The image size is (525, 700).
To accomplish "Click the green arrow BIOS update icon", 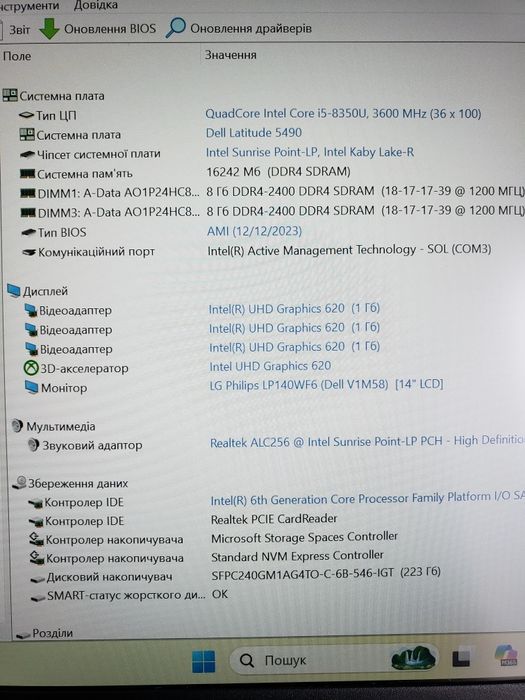I will 49,29.
